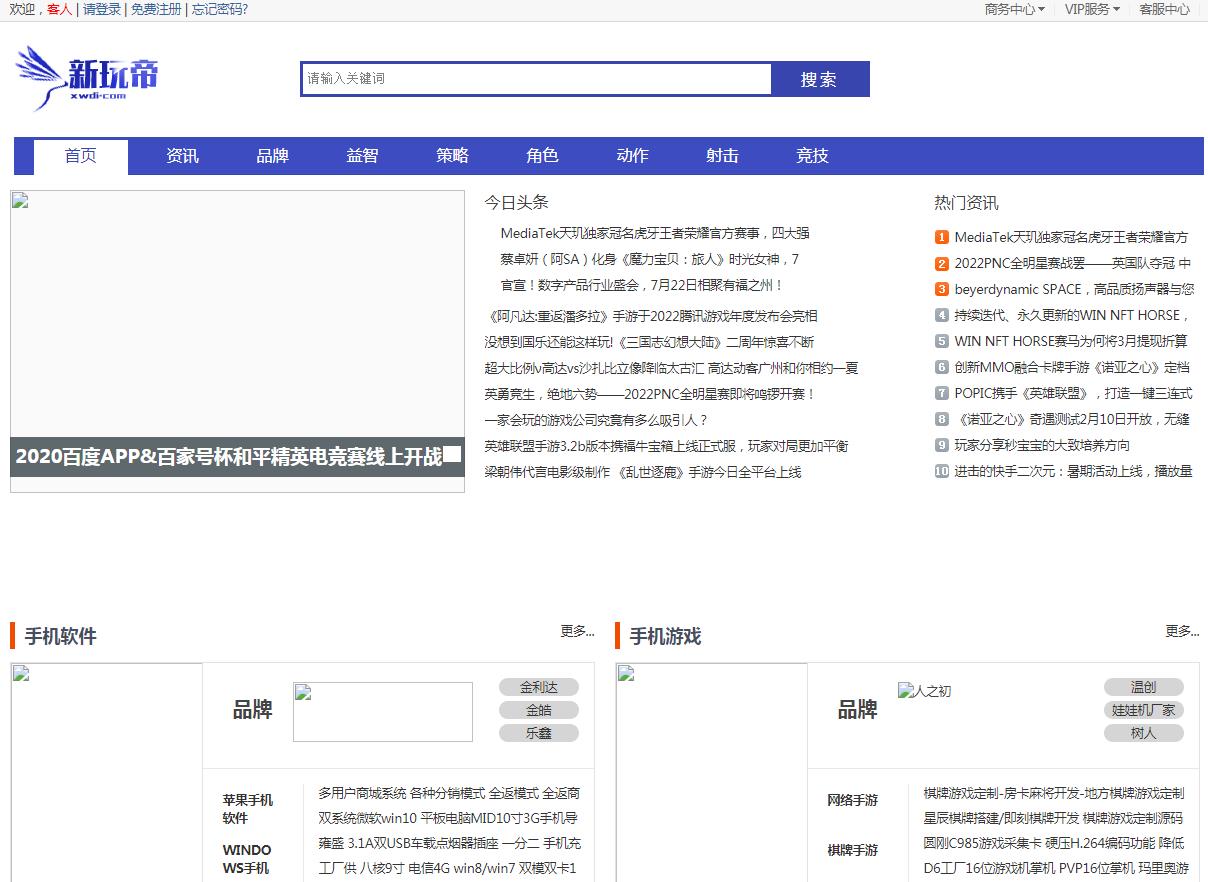Open 多用户商城系统 各种分销模式 listing

tap(449, 793)
